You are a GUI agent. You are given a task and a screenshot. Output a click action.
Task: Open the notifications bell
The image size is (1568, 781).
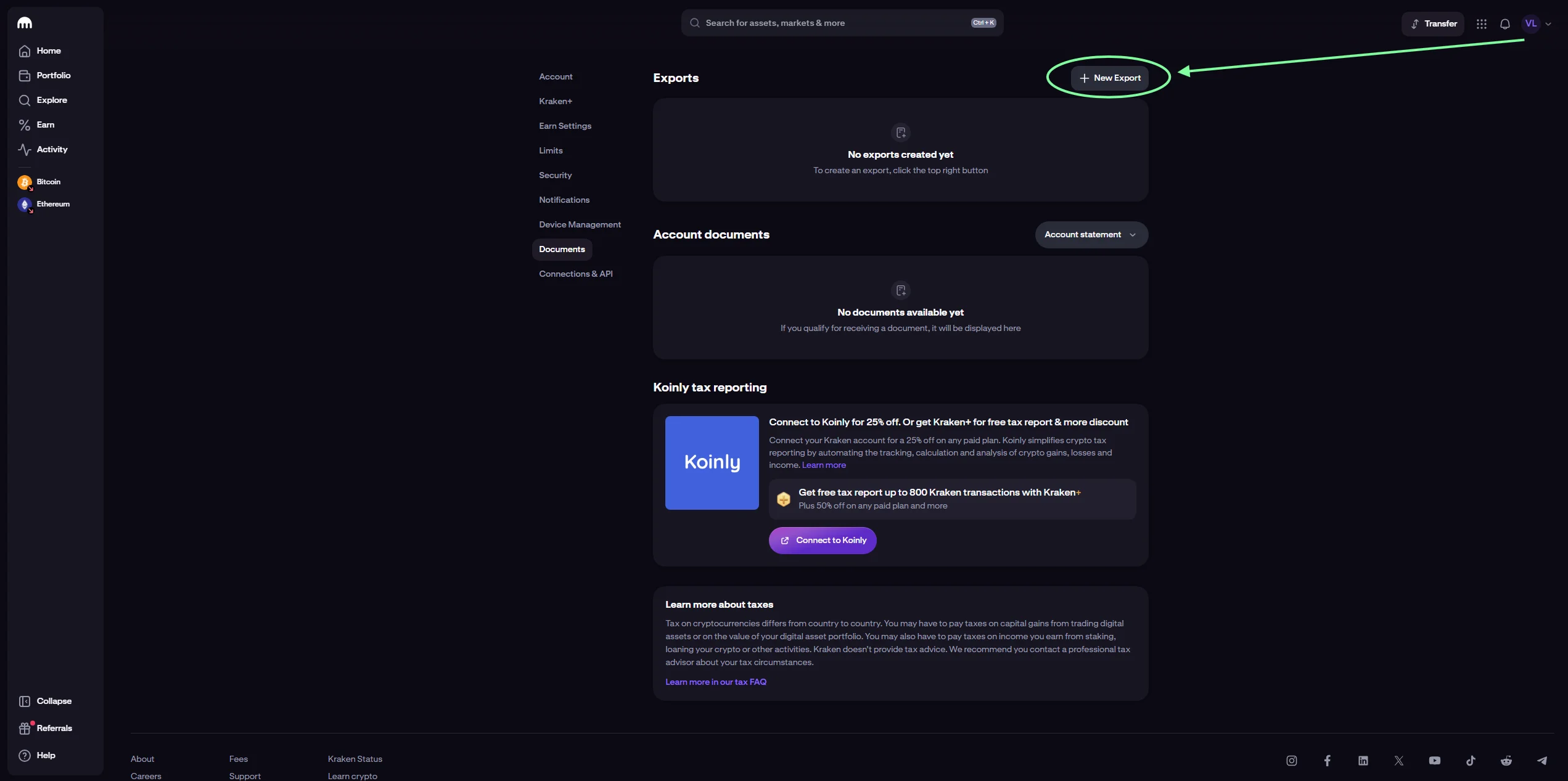1505,23
